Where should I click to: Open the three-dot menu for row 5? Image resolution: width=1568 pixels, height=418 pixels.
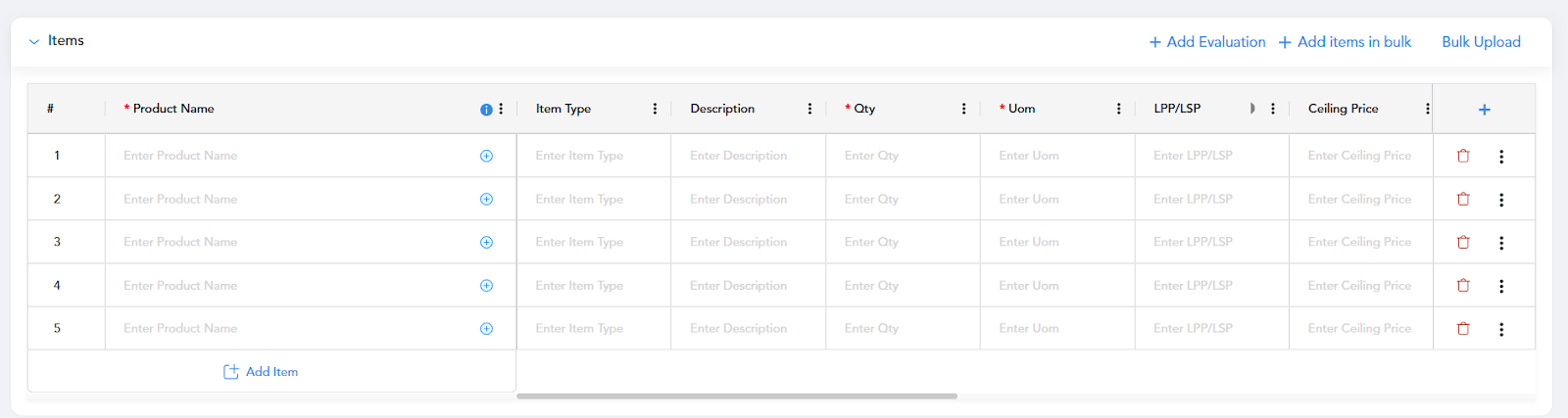(x=1501, y=329)
